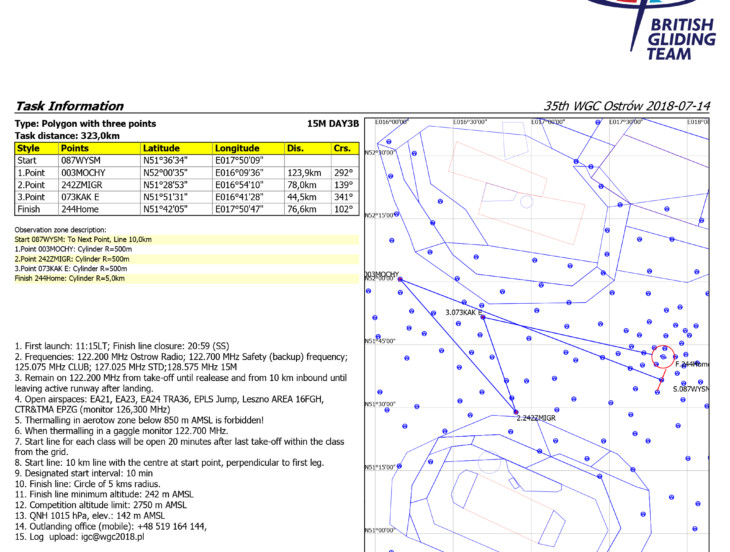Click the 15M DAY3B class label
Screen dimensions: 730x552
(331, 124)
